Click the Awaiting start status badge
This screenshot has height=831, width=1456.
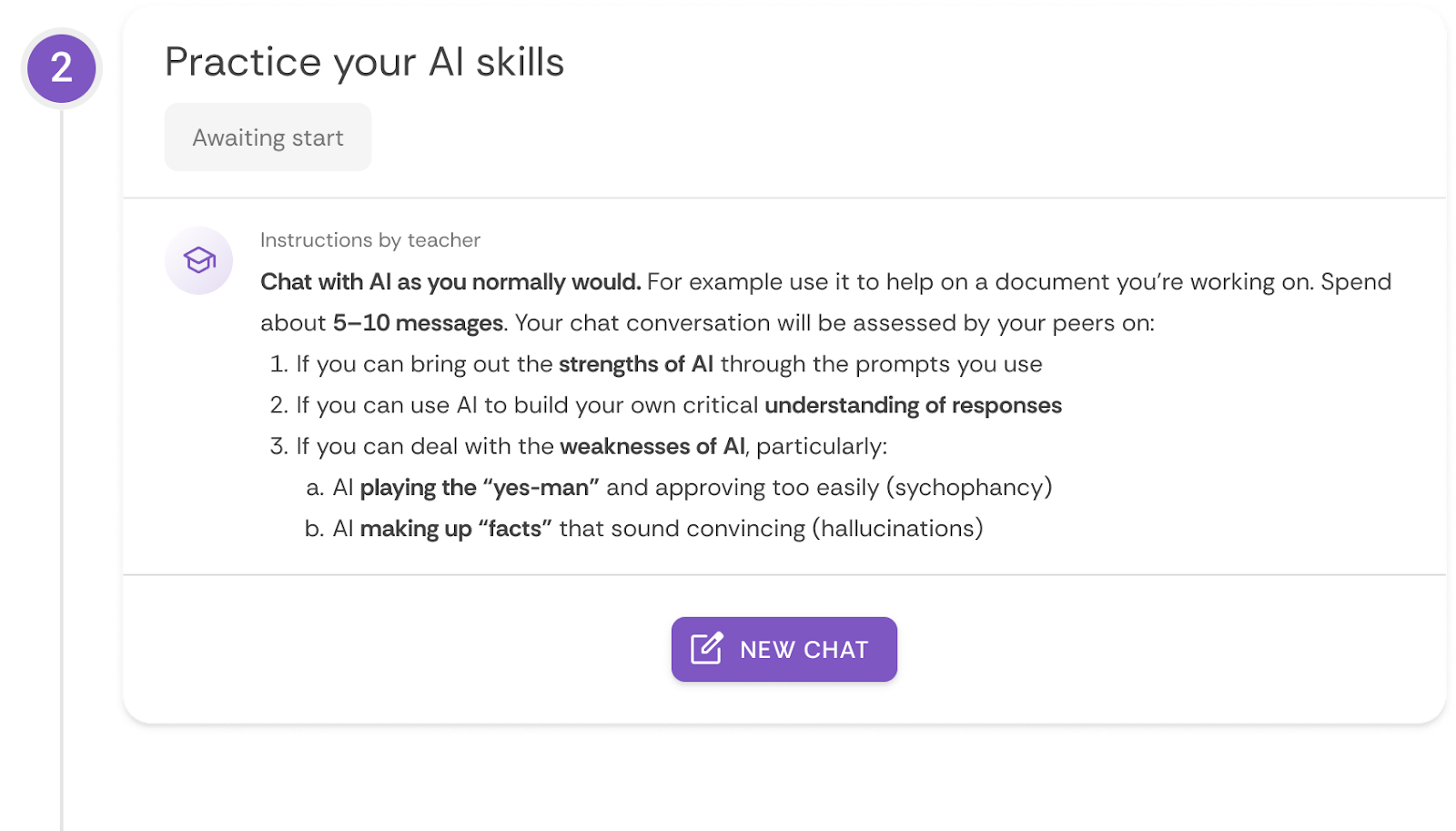[268, 137]
